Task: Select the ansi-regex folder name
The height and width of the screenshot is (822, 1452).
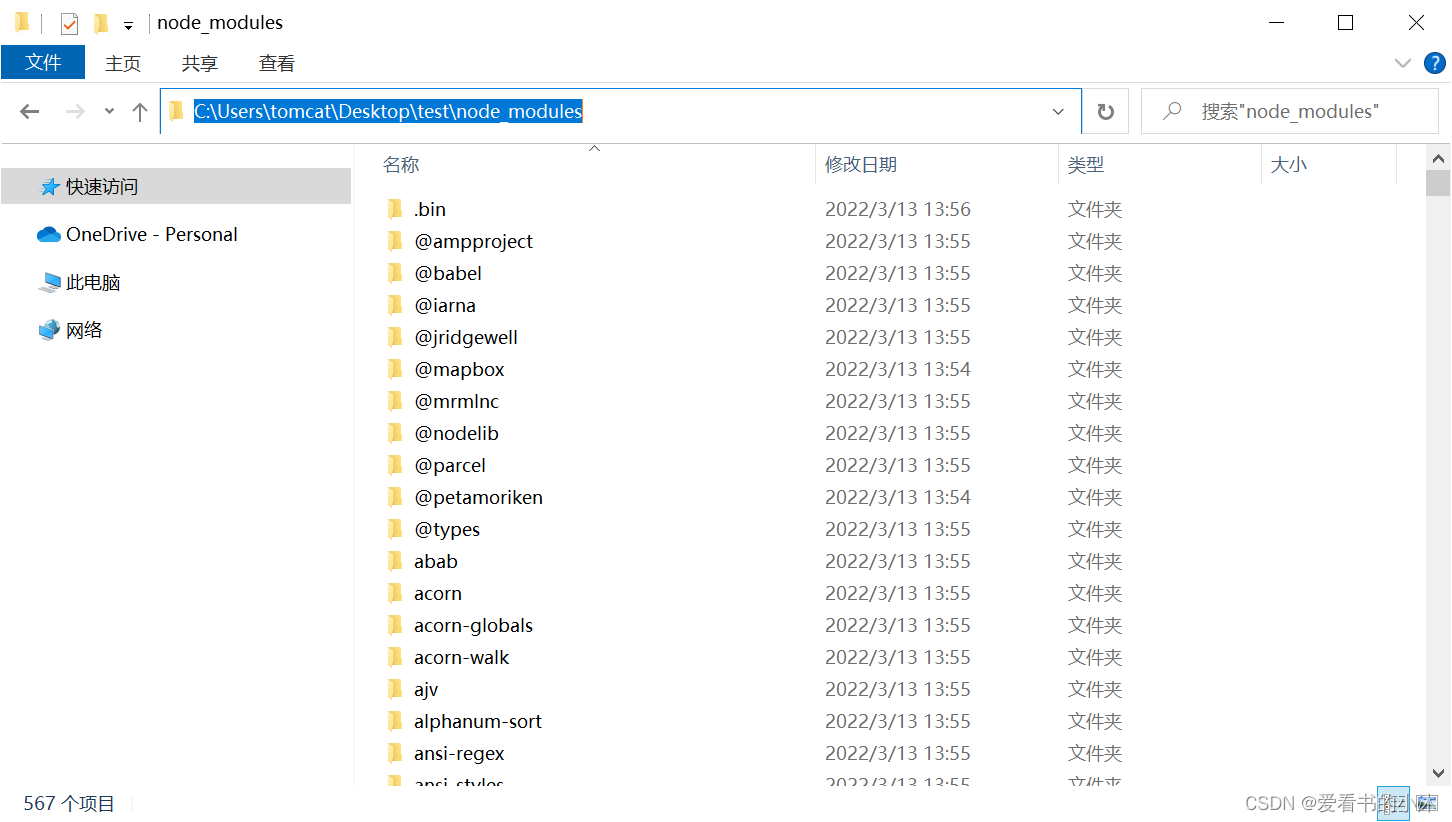Action: point(459,753)
